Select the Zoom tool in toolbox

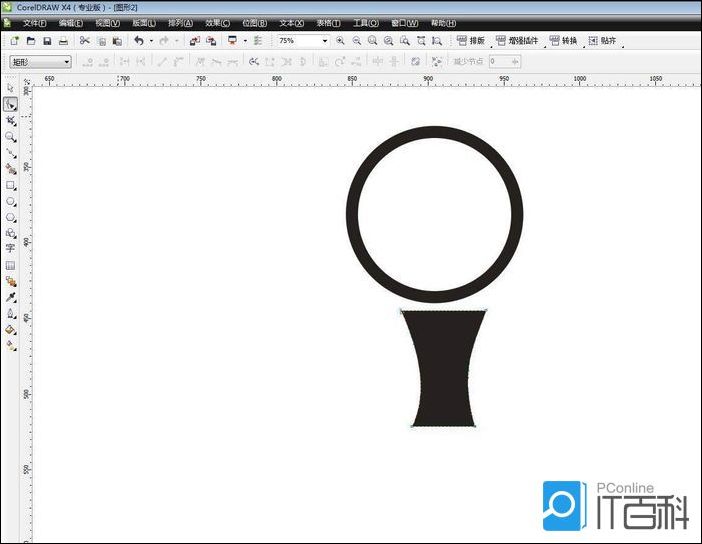[10, 137]
